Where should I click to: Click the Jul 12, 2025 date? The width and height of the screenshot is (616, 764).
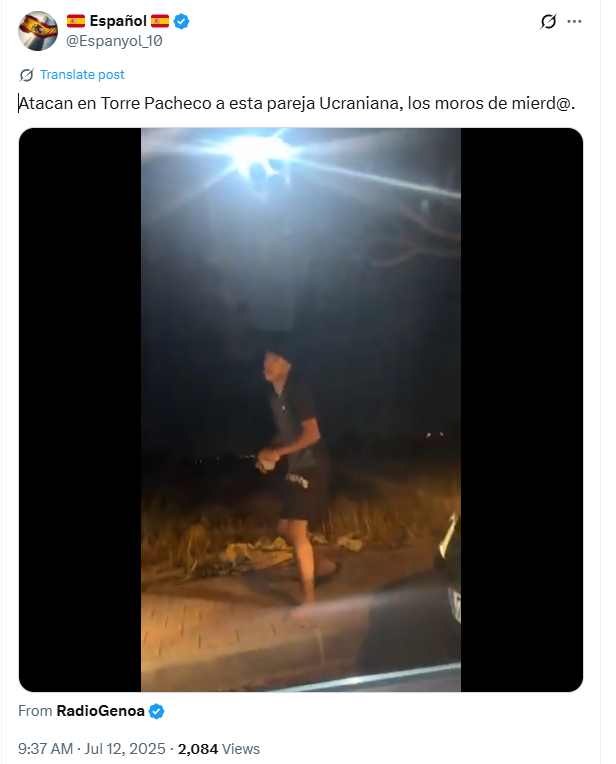[x=125, y=748]
